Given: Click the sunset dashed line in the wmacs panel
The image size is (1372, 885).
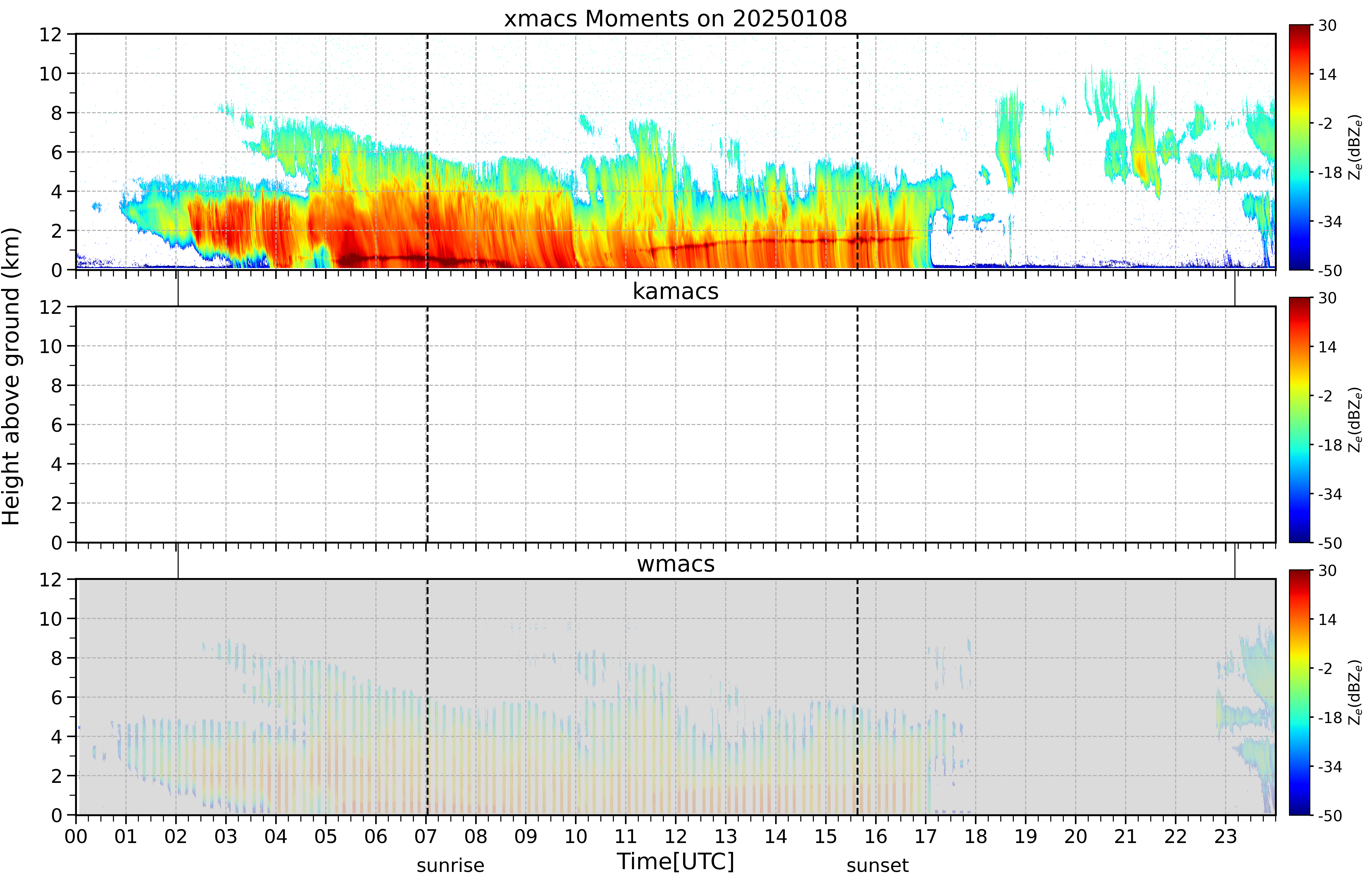Looking at the screenshot, I should click(858, 697).
